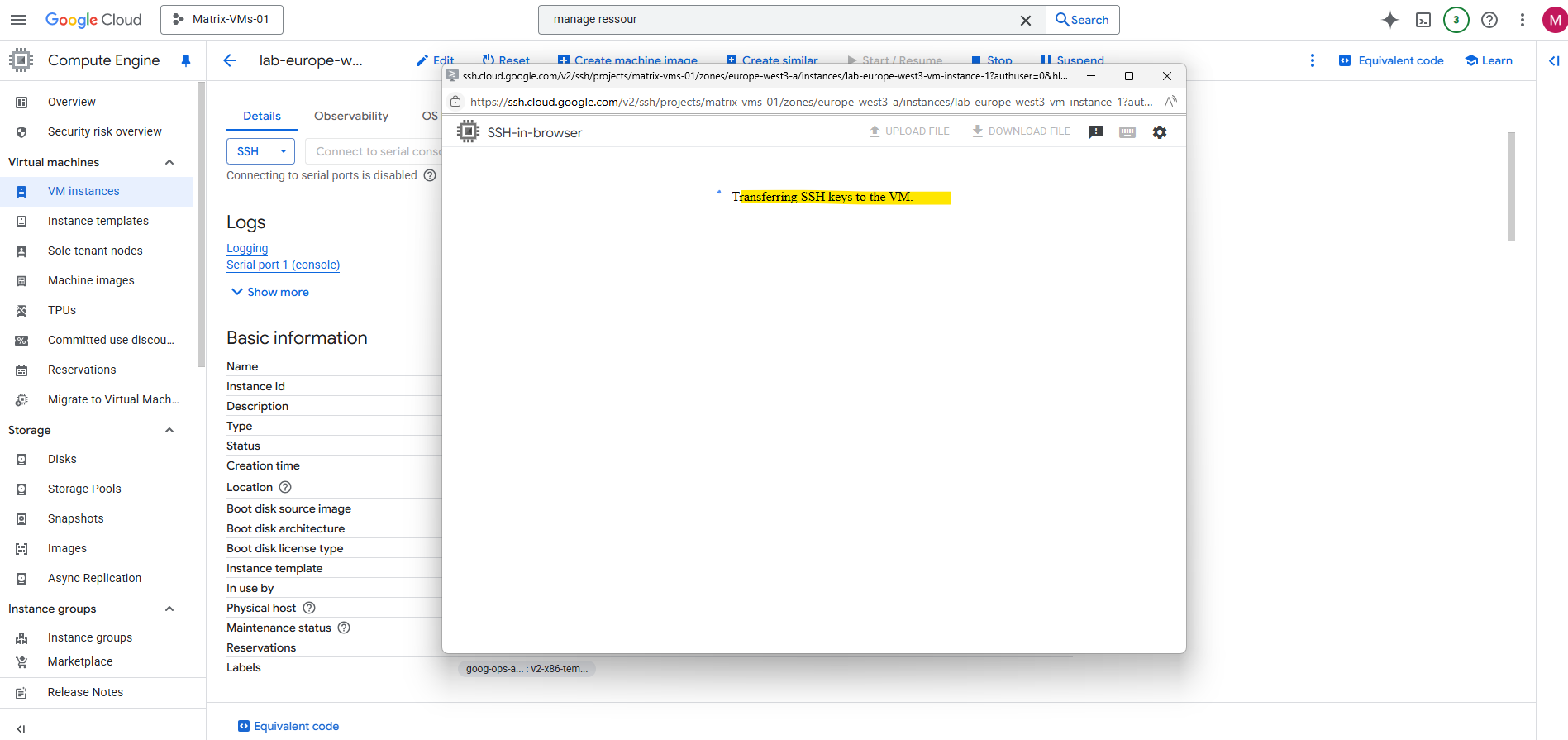Open the Help question mark menu
The width and height of the screenshot is (1568, 740).
click(1489, 20)
